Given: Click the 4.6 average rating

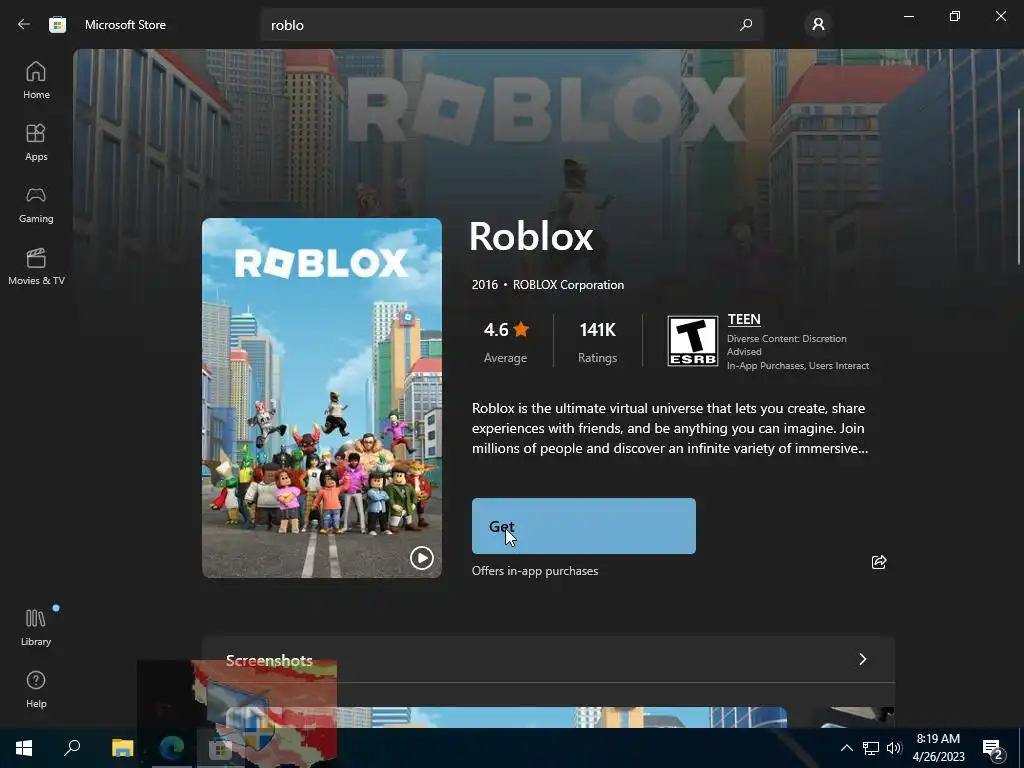Looking at the screenshot, I should (x=505, y=341).
